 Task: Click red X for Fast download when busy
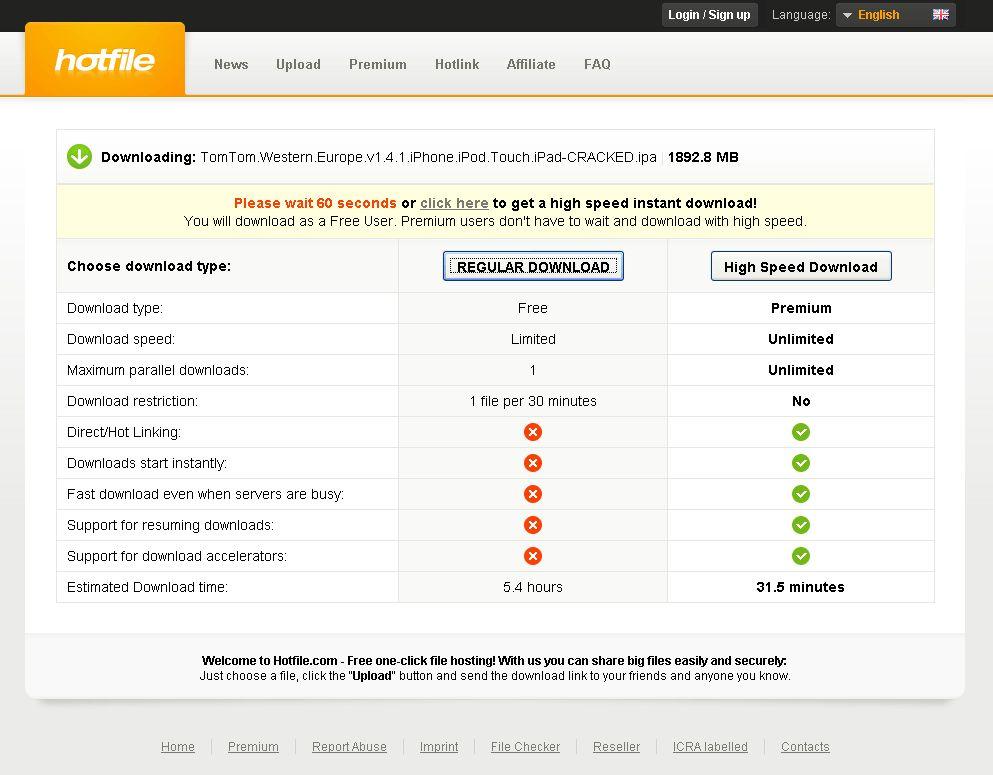pyautogui.click(x=533, y=494)
